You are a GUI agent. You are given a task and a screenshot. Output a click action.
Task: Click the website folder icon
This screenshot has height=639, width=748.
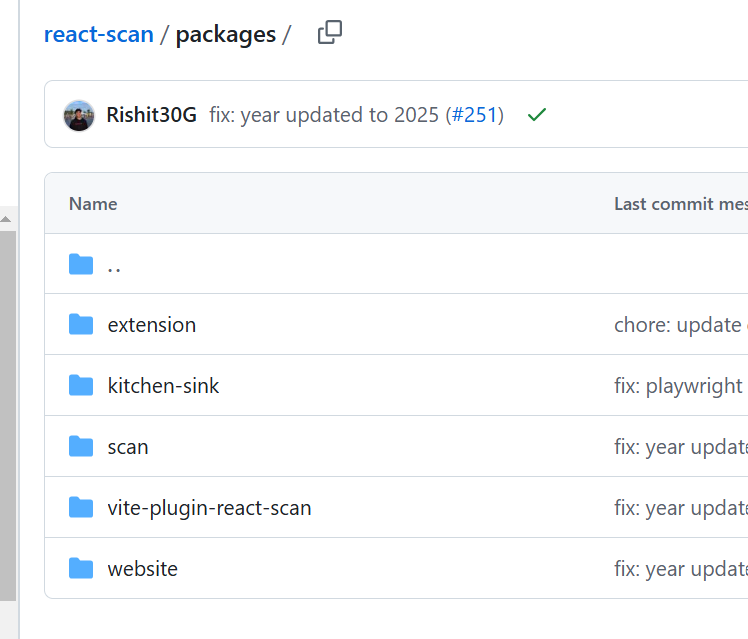click(x=81, y=568)
